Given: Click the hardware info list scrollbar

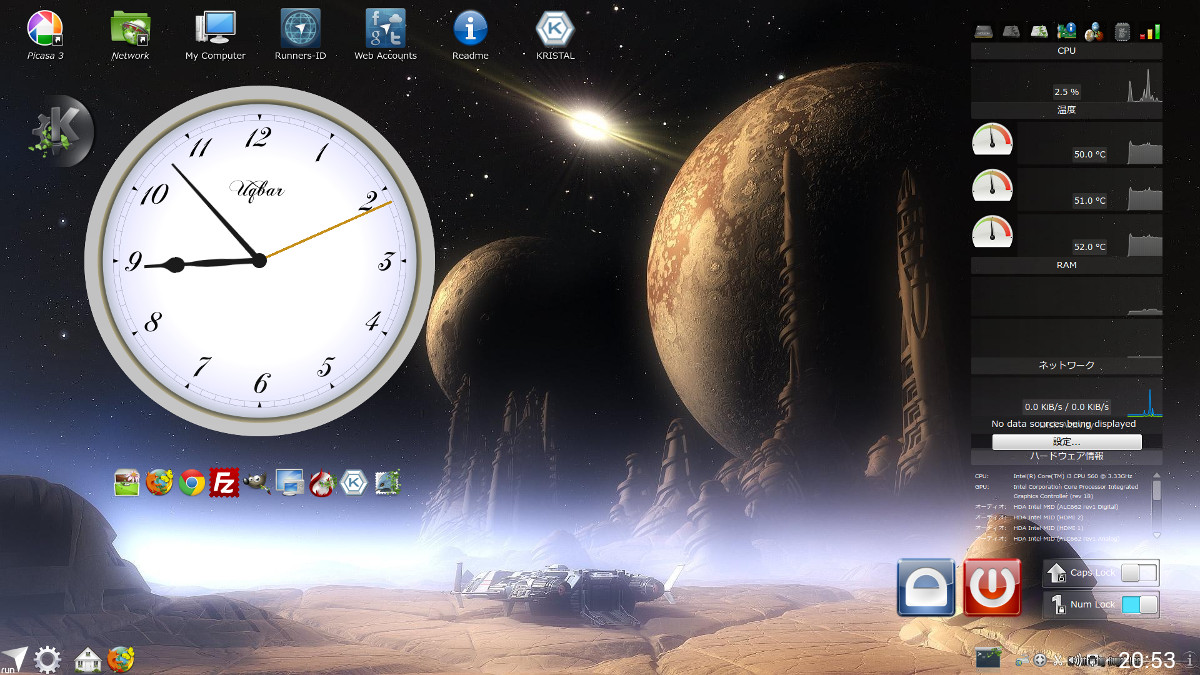Looking at the screenshot, I should (x=1157, y=504).
